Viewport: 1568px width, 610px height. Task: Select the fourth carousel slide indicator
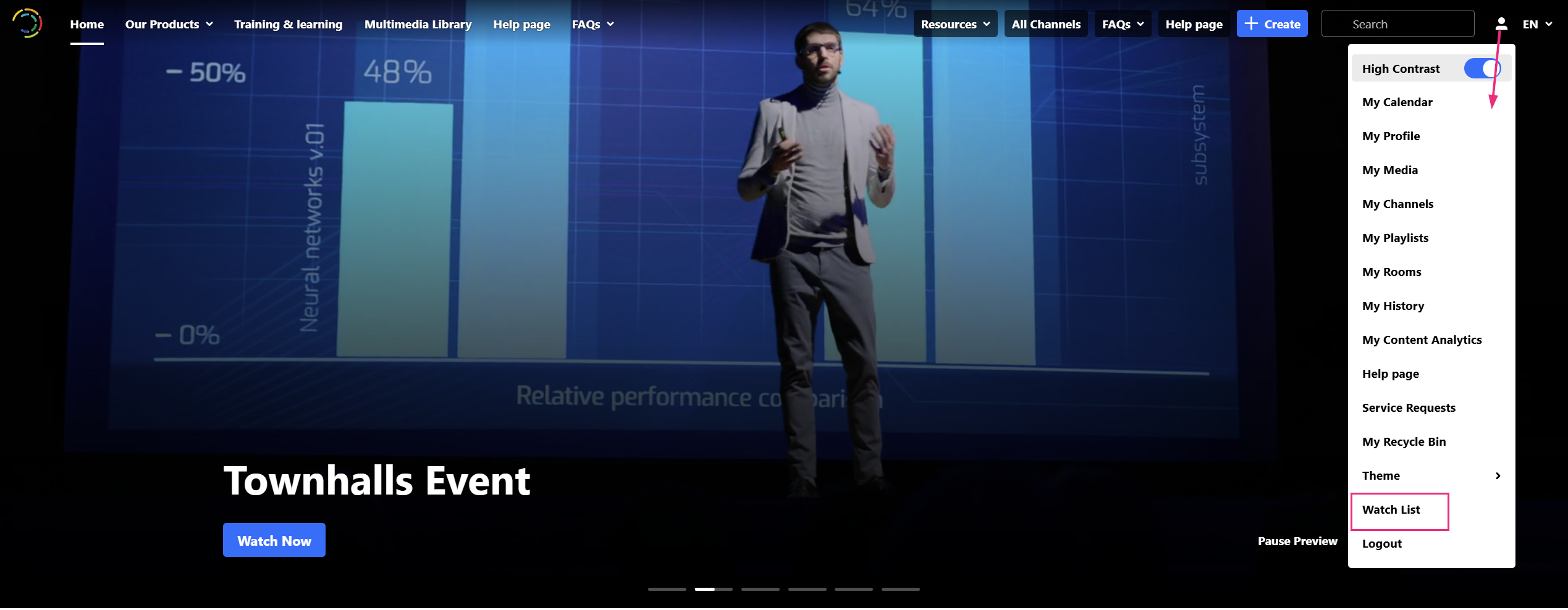coord(807,590)
